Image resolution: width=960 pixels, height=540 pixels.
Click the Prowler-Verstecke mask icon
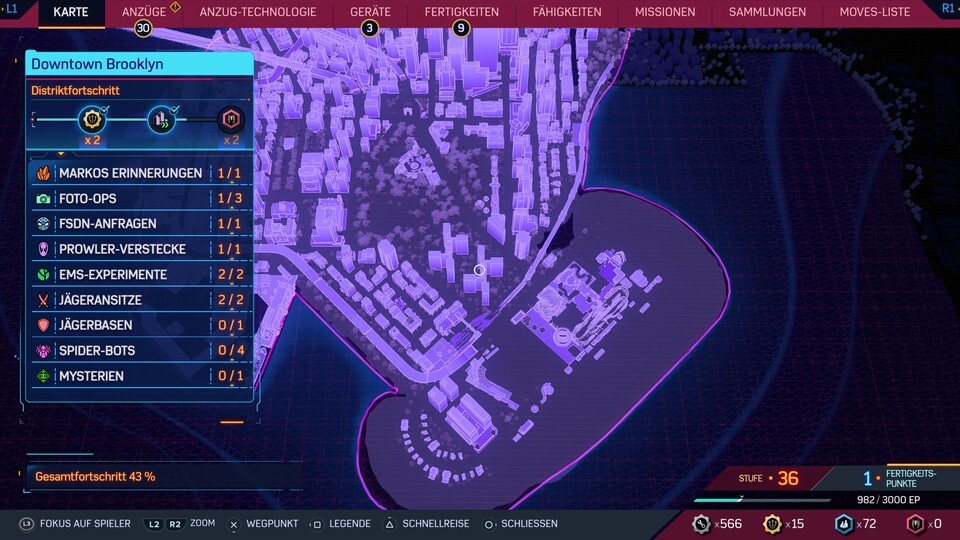coord(43,249)
